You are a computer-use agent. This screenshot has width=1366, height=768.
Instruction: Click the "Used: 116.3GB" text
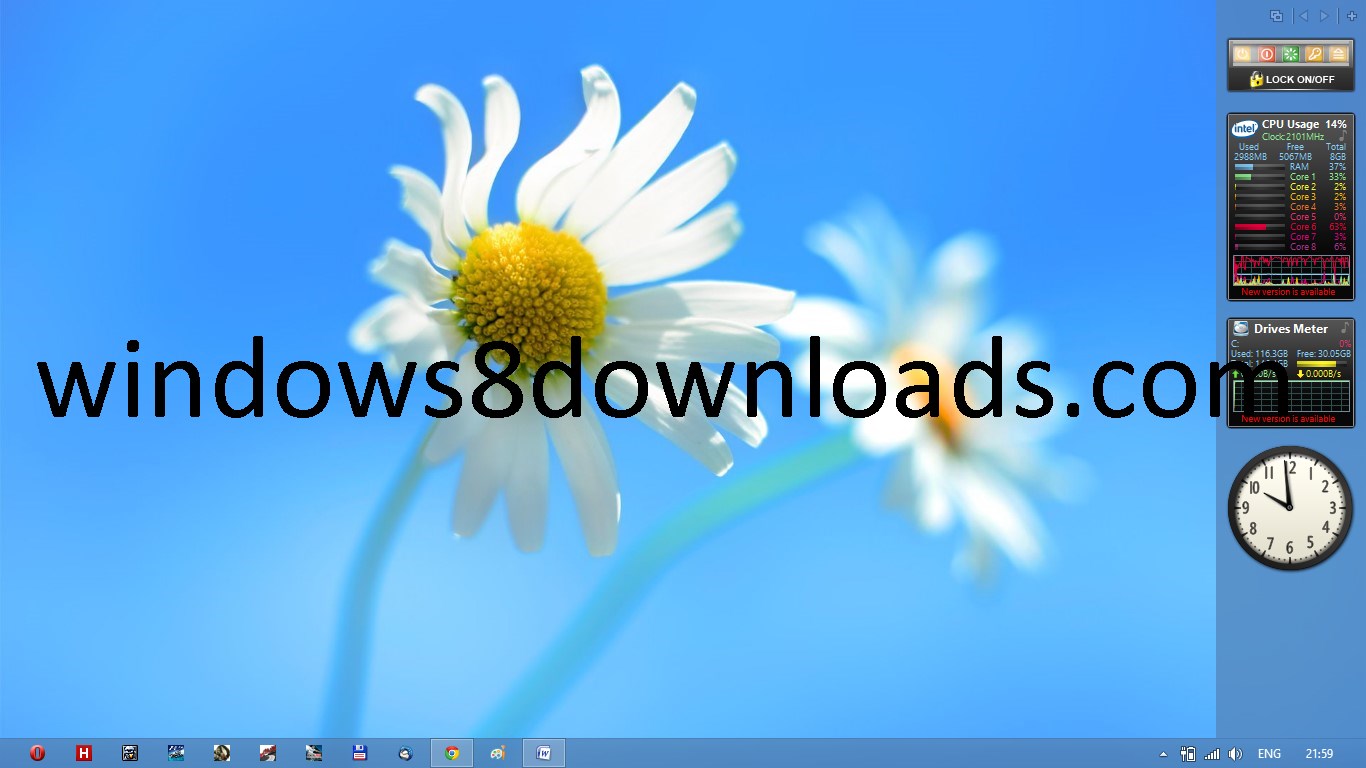click(1259, 354)
